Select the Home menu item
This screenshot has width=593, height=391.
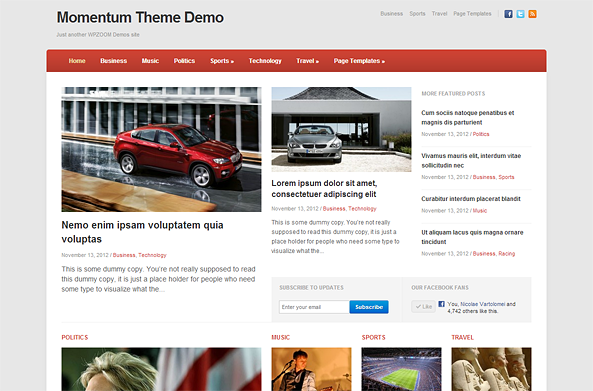[77, 61]
